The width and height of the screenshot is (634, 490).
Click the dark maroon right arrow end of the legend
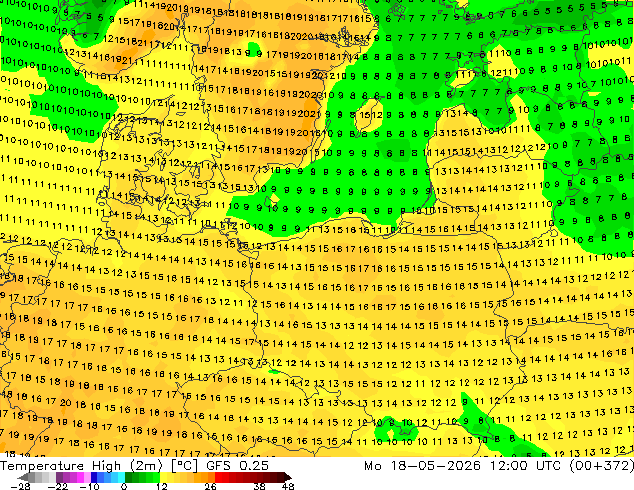coord(287,477)
